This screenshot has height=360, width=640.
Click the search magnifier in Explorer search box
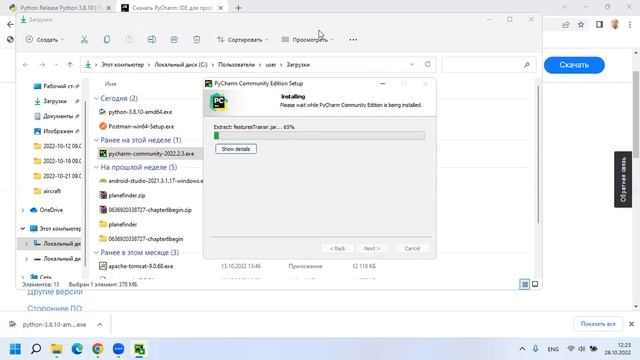click(527, 64)
